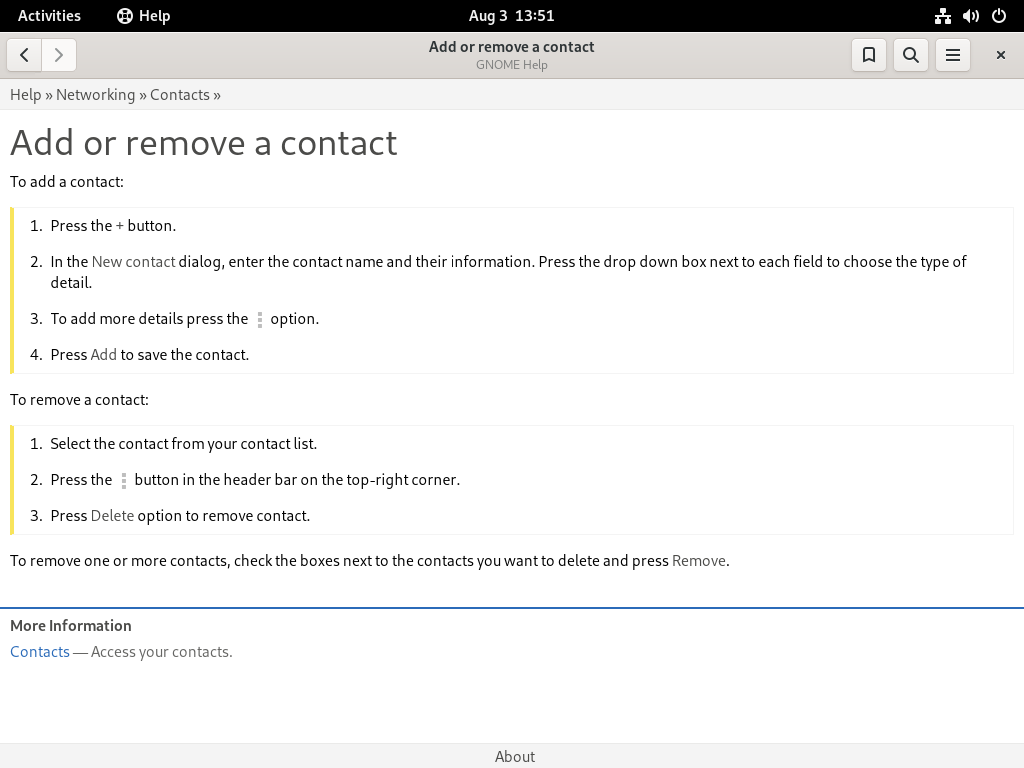This screenshot has height=768, width=1024.
Task: Click the 'Press Add to save the contact.' step
Action: click(150, 355)
